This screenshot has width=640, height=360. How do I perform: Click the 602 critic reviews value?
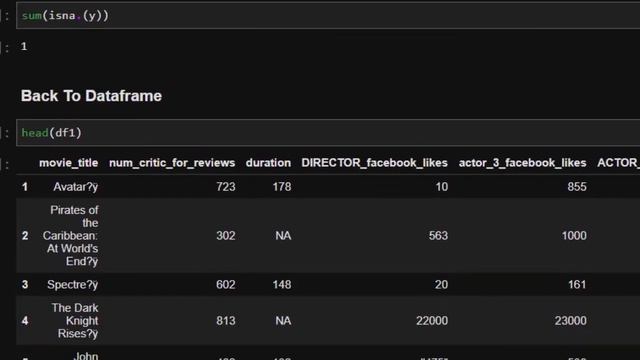[x=226, y=284]
